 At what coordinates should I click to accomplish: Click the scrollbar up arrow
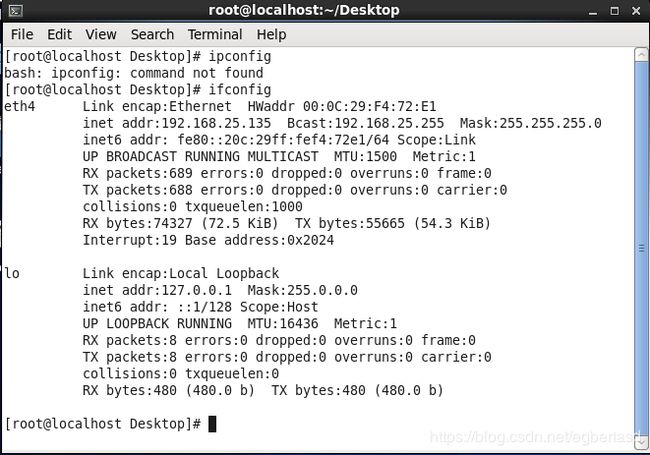pos(641,55)
